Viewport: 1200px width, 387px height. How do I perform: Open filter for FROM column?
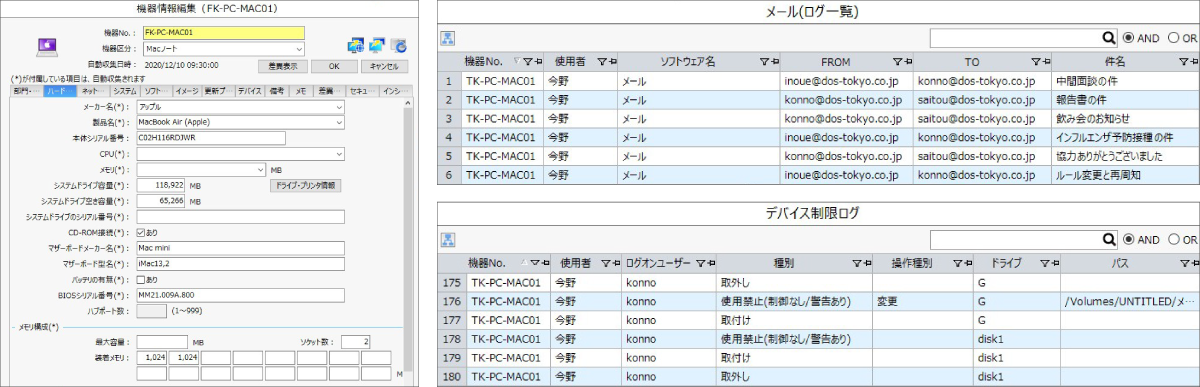coord(897,62)
